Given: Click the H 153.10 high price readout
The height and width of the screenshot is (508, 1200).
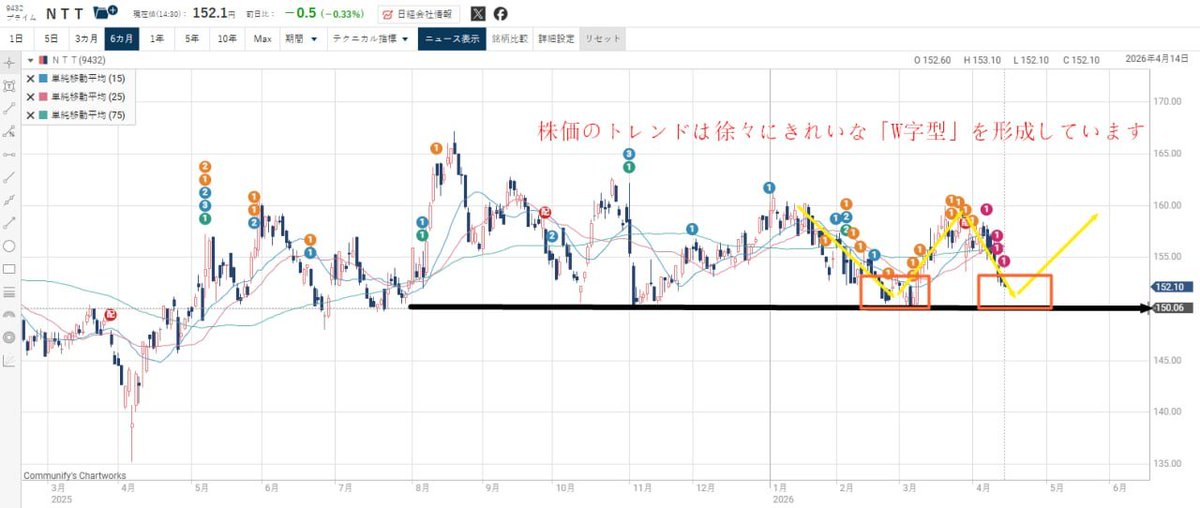Looking at the screenshot, I should pyautogui.click(x=983, y=60).
